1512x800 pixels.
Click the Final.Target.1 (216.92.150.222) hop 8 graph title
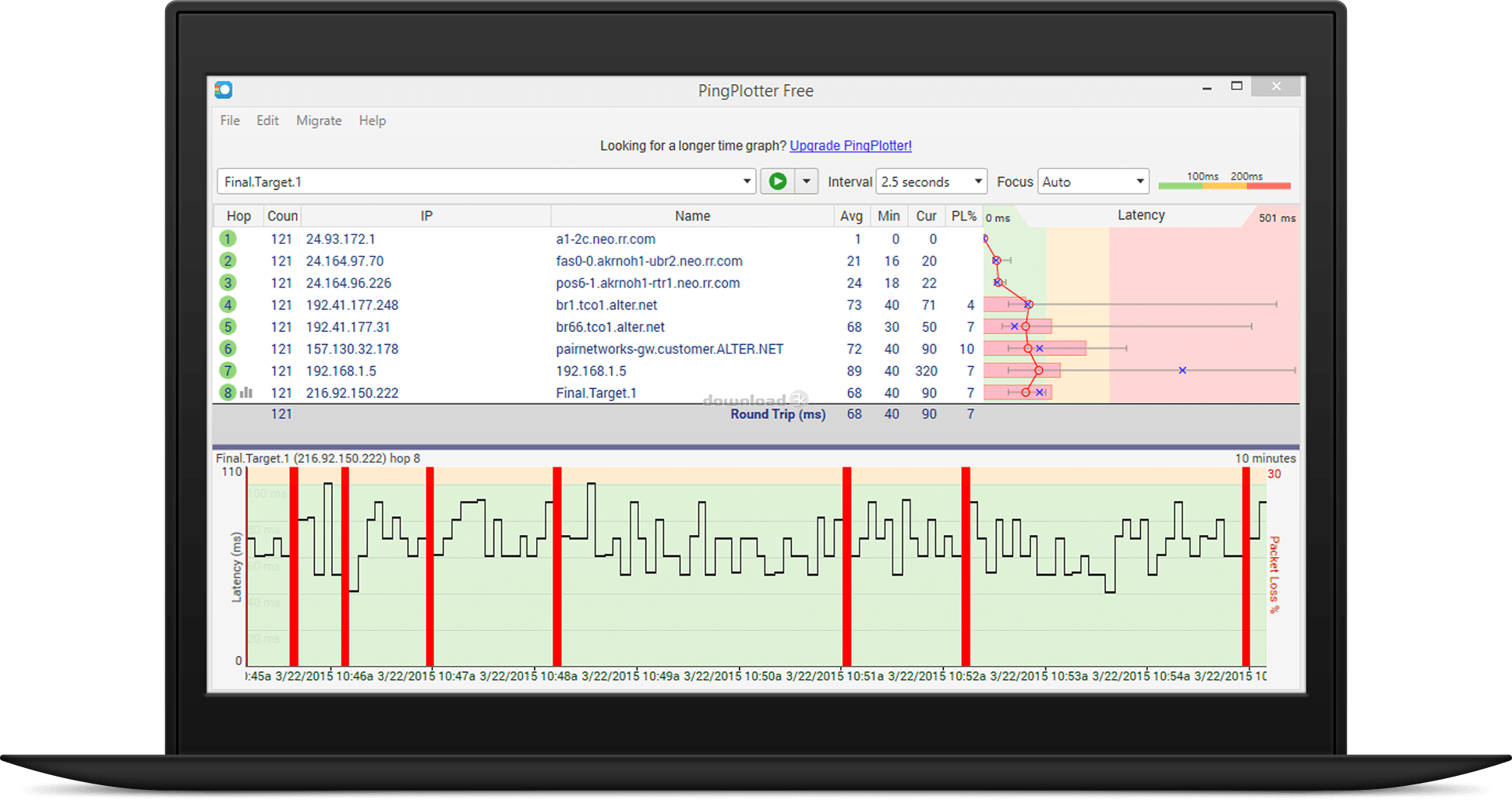click(x=318, y=458)
